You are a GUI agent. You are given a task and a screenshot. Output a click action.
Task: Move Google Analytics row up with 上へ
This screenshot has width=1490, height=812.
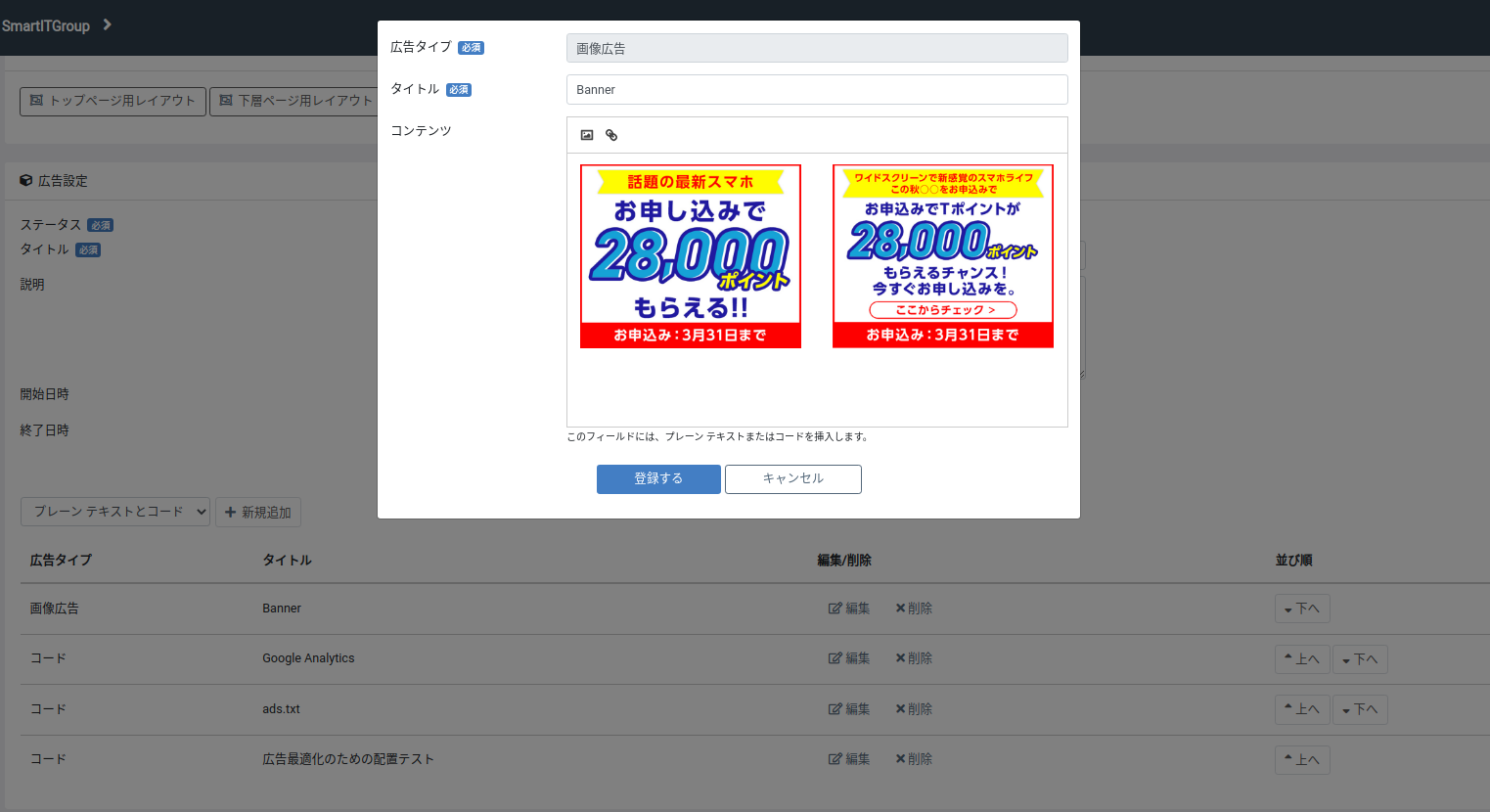pos(1302,659)
